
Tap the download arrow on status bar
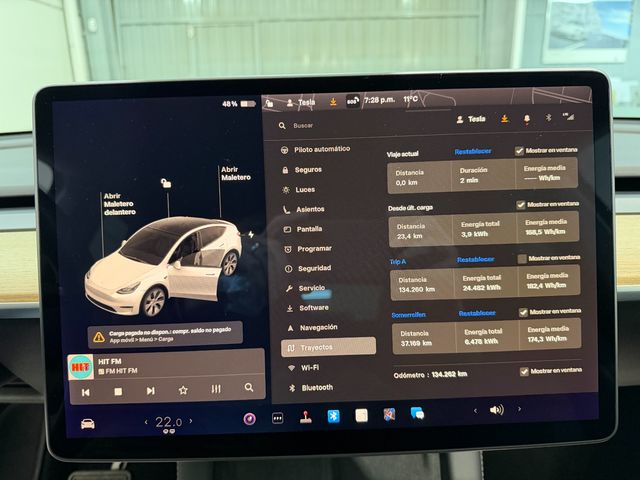click(333, 102)
